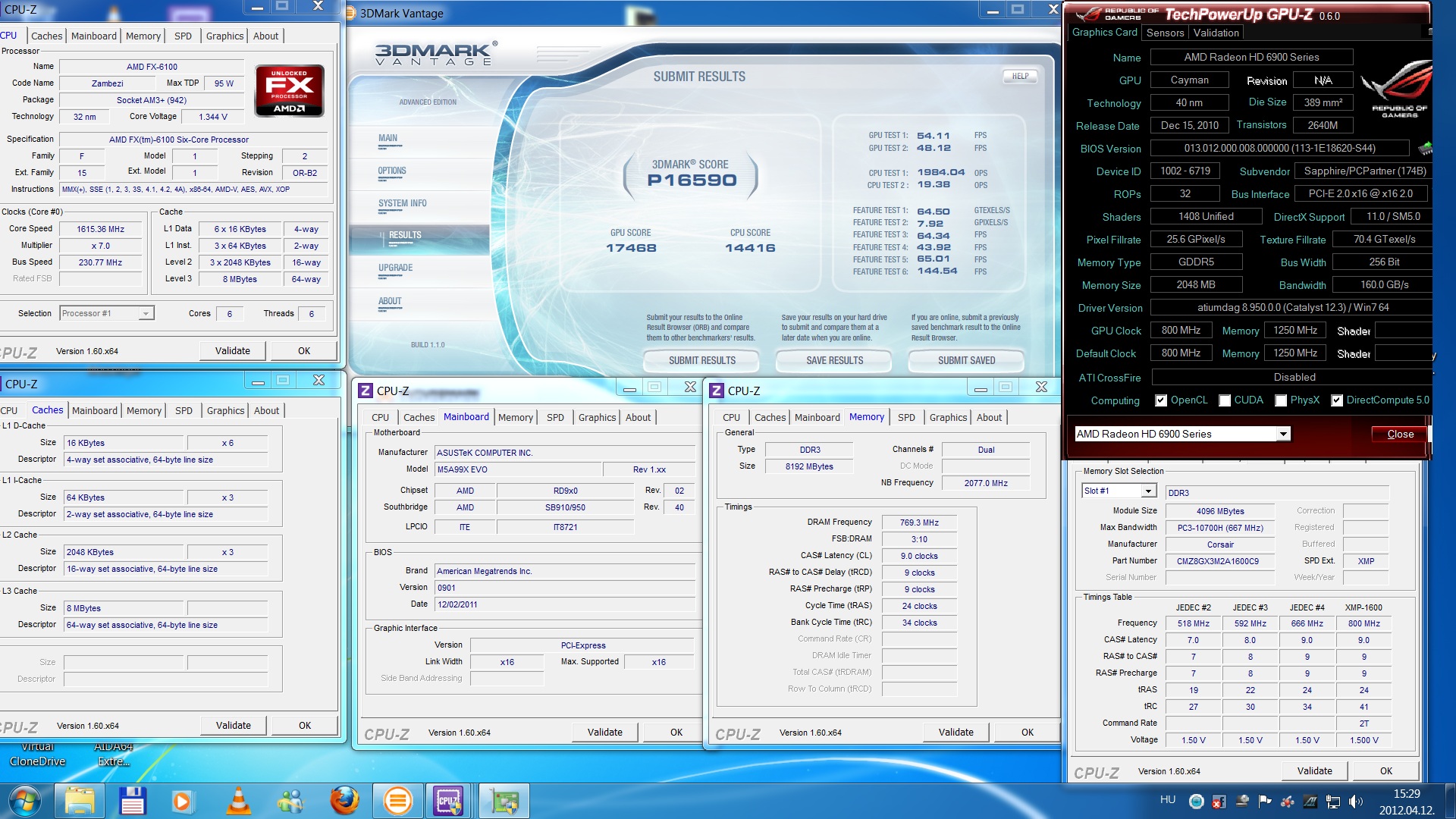Open Caches tab in top-left CPU-Z window
This screenshot has height=819, width=1456.
pyautogui.click(x=46, y=36)
